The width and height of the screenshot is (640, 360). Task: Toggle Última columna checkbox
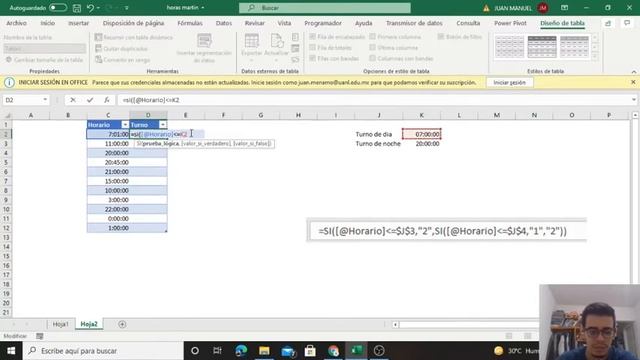click(372, 48)
